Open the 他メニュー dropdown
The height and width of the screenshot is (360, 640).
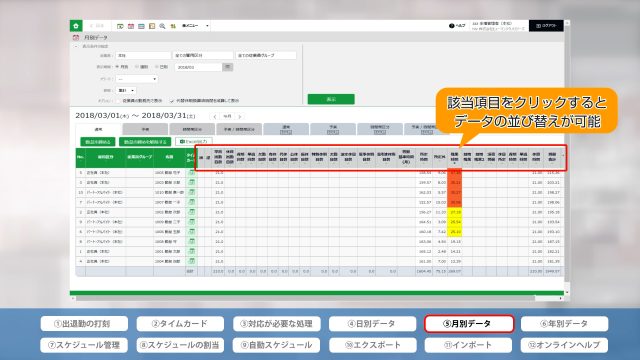click(x=195, y=26)
